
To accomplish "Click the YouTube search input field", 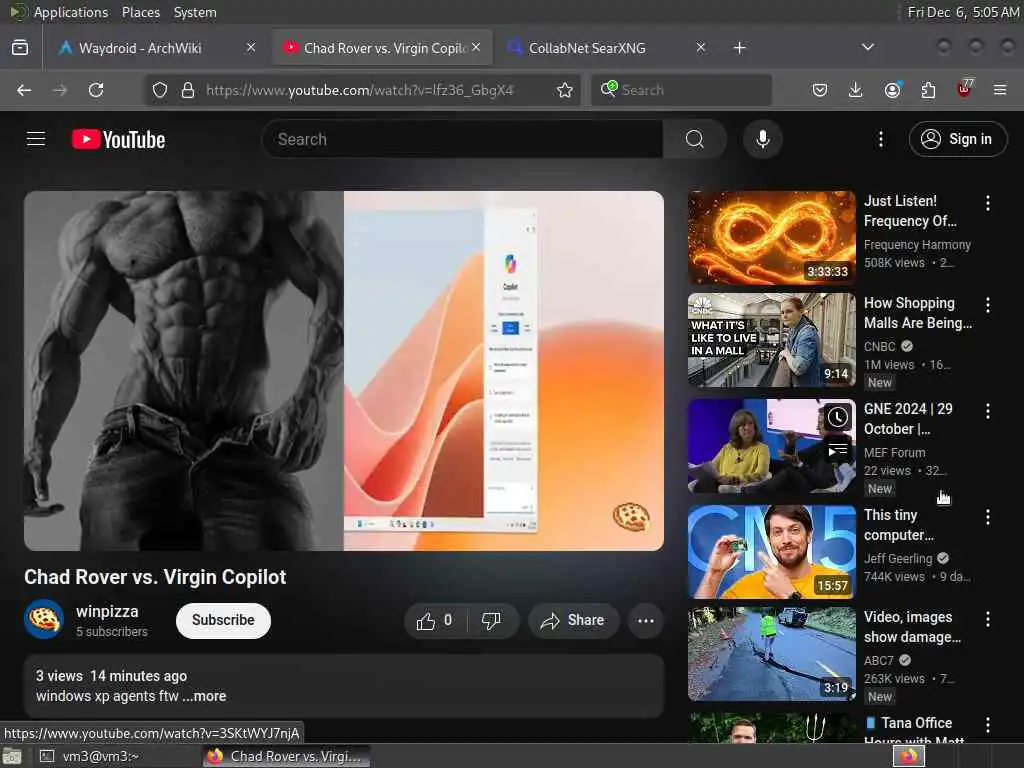I will click(462, 139).
